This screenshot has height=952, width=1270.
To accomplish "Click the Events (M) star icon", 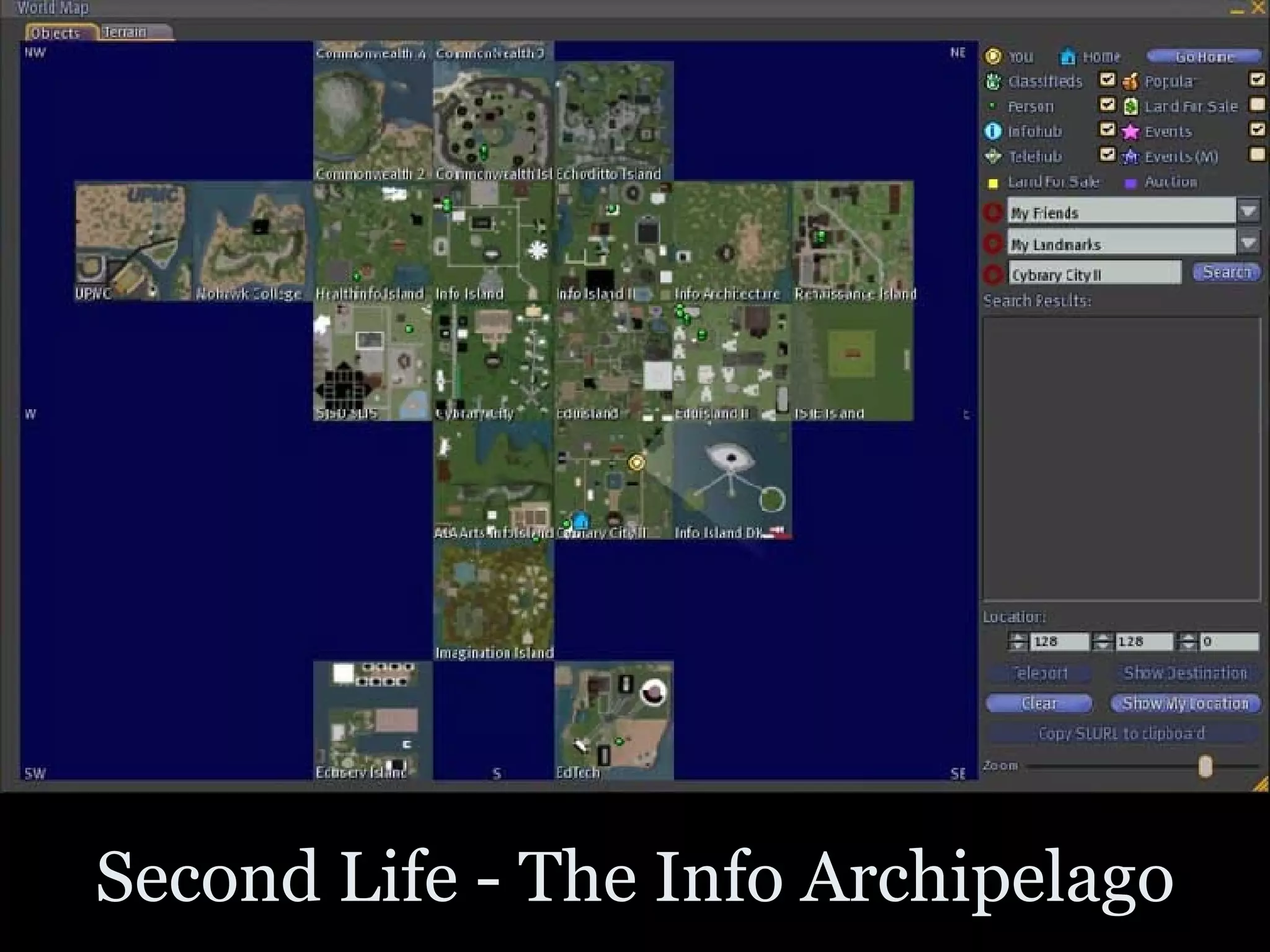I will click(x=1131, y=156).
